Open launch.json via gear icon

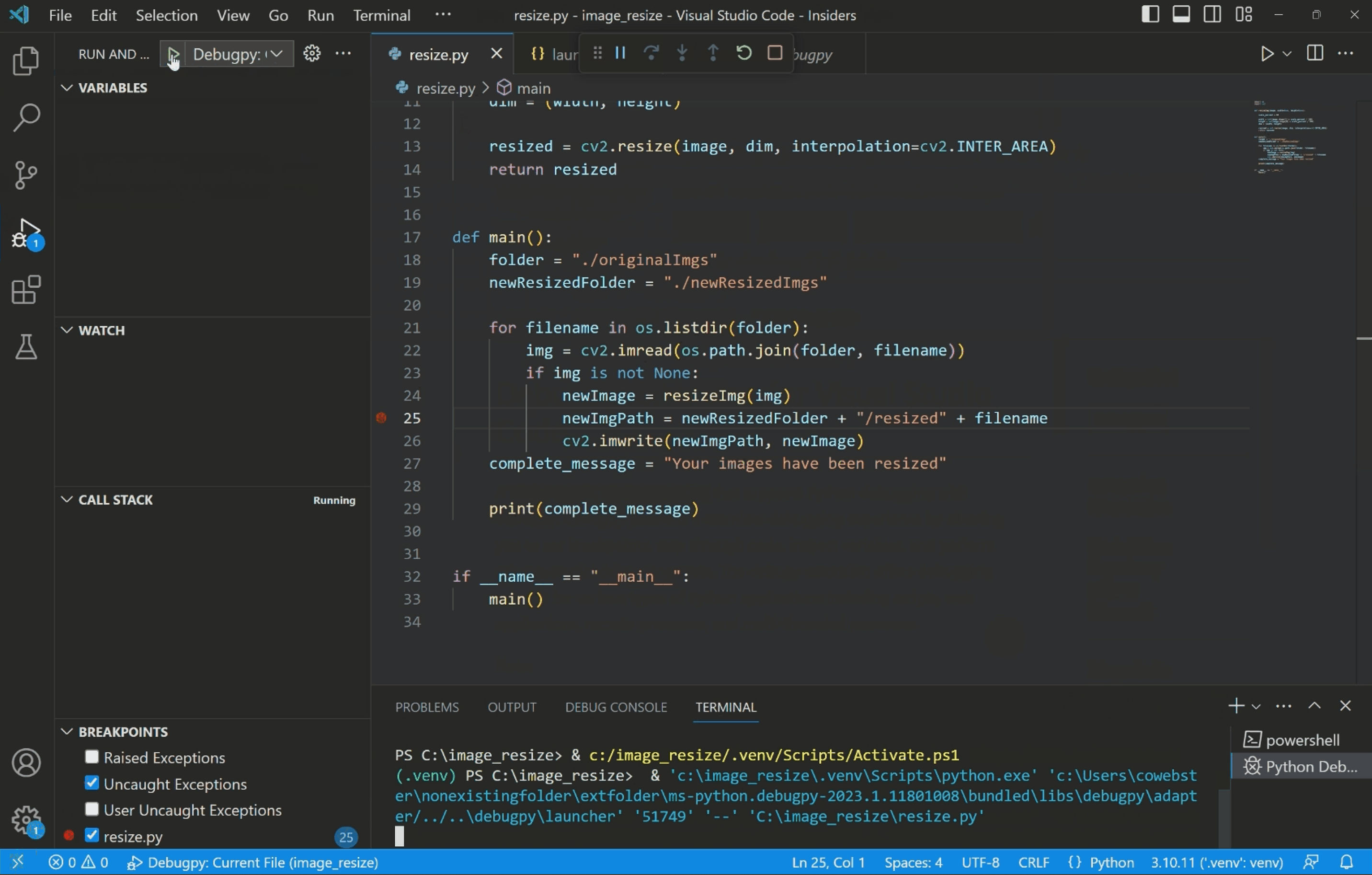pos(312,54)
